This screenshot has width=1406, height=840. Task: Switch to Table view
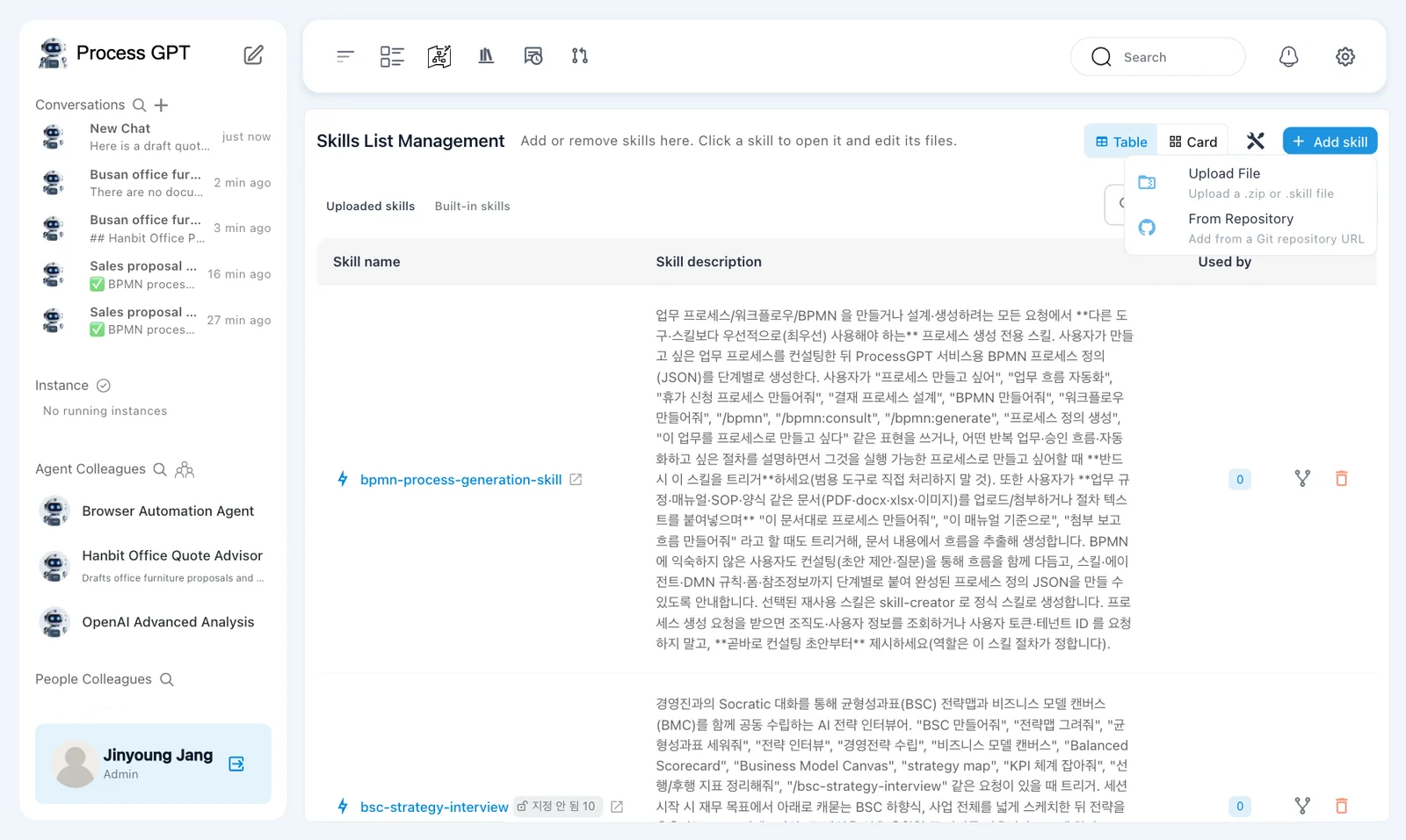click(1120, 141)
